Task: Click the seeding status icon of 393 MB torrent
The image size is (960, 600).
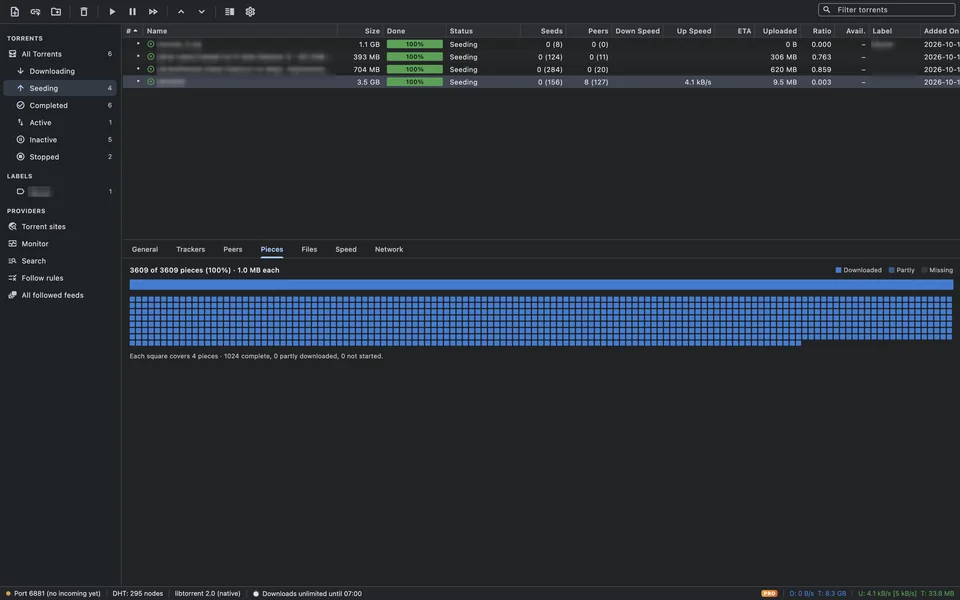Action: click(151, 57)
